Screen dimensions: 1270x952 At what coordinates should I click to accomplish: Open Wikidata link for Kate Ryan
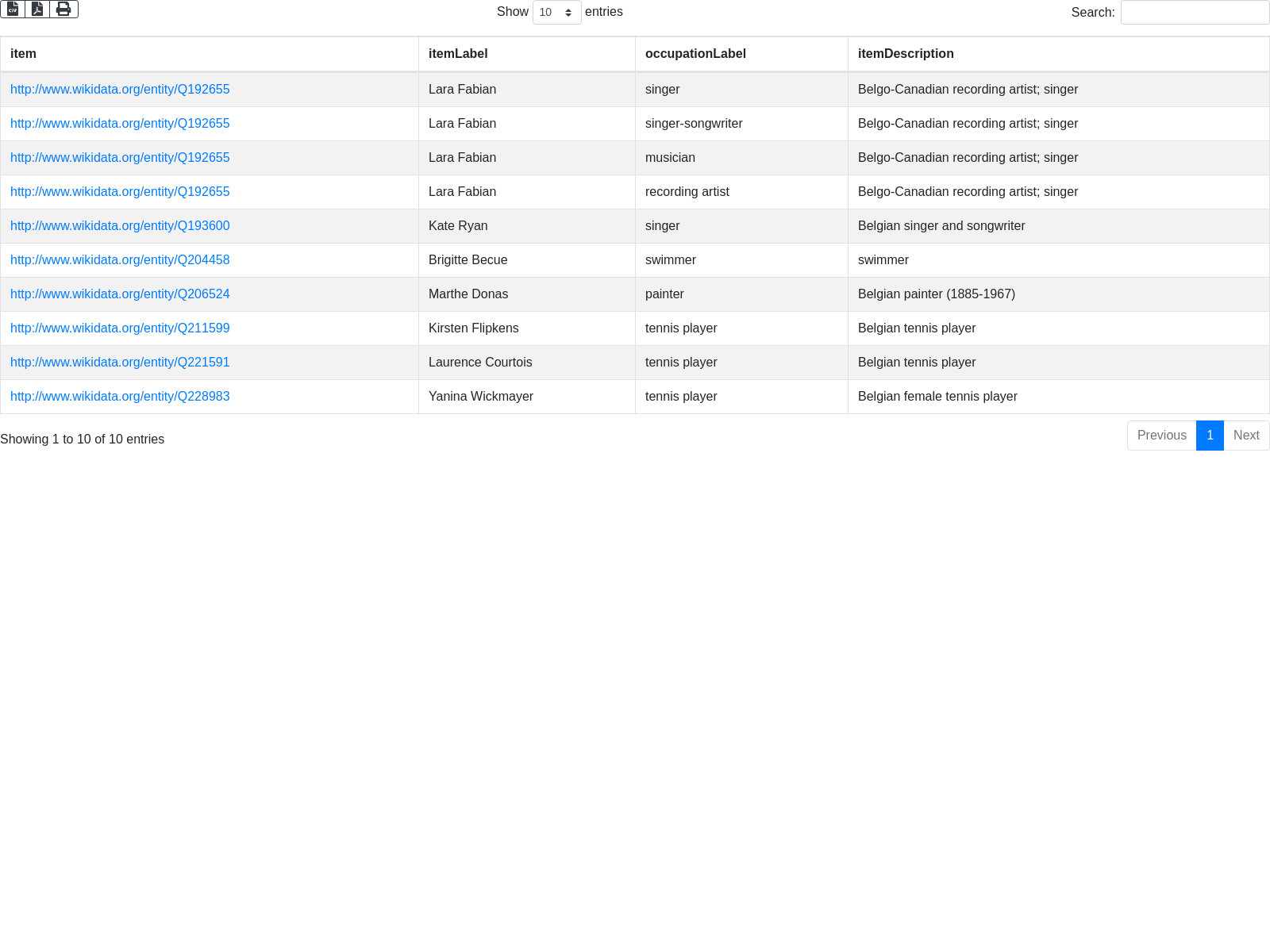(x=120, y=226)
